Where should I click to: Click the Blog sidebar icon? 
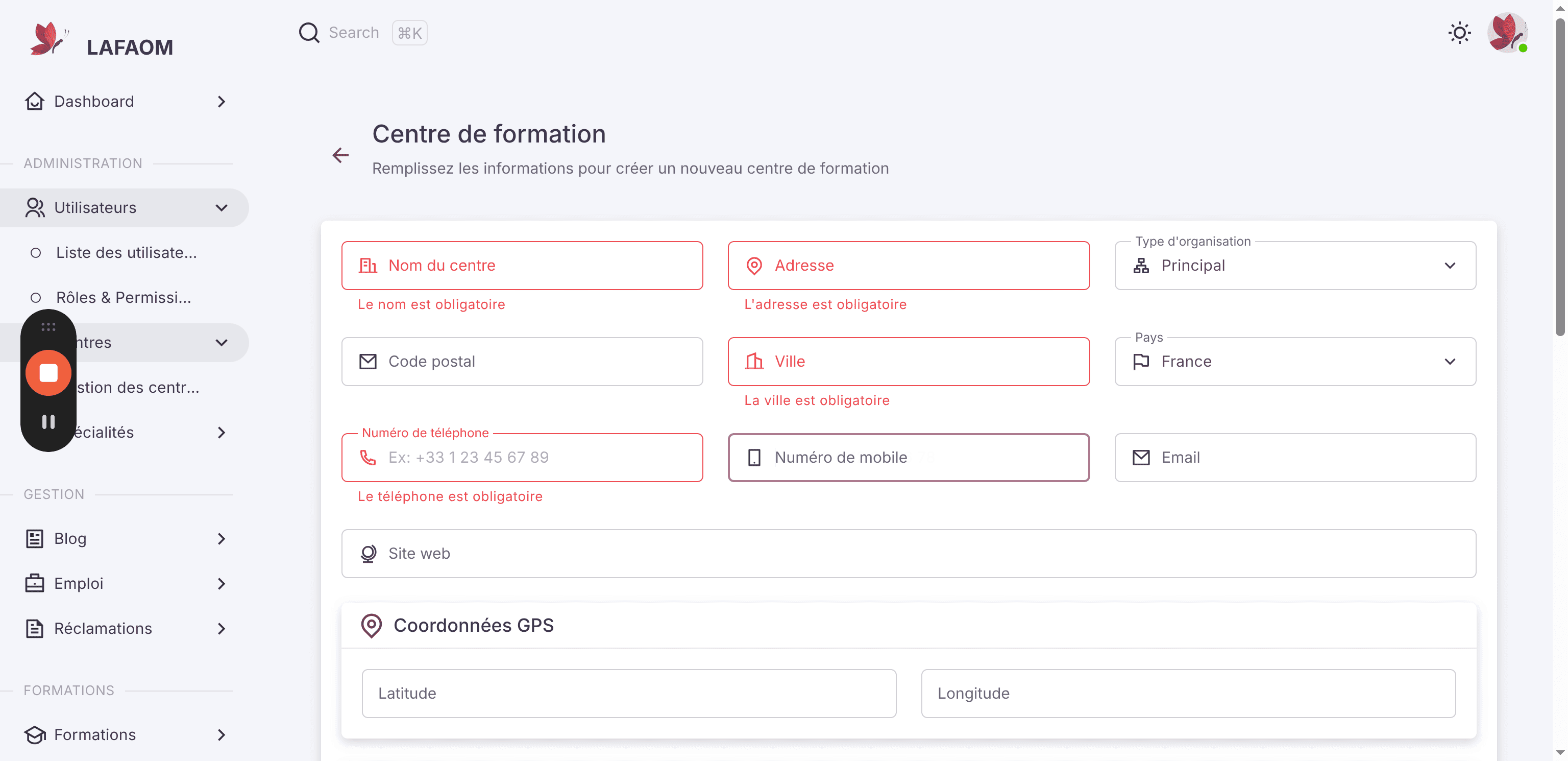click(35, 539)
